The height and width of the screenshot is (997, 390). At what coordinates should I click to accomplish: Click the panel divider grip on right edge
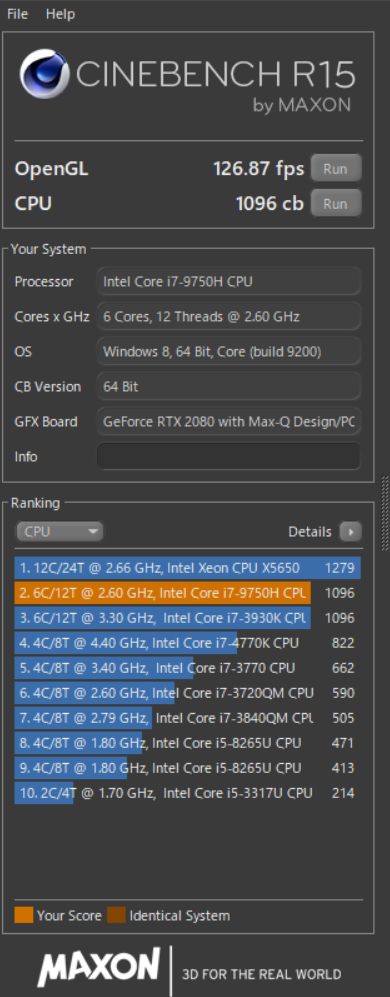click(385, 513)
